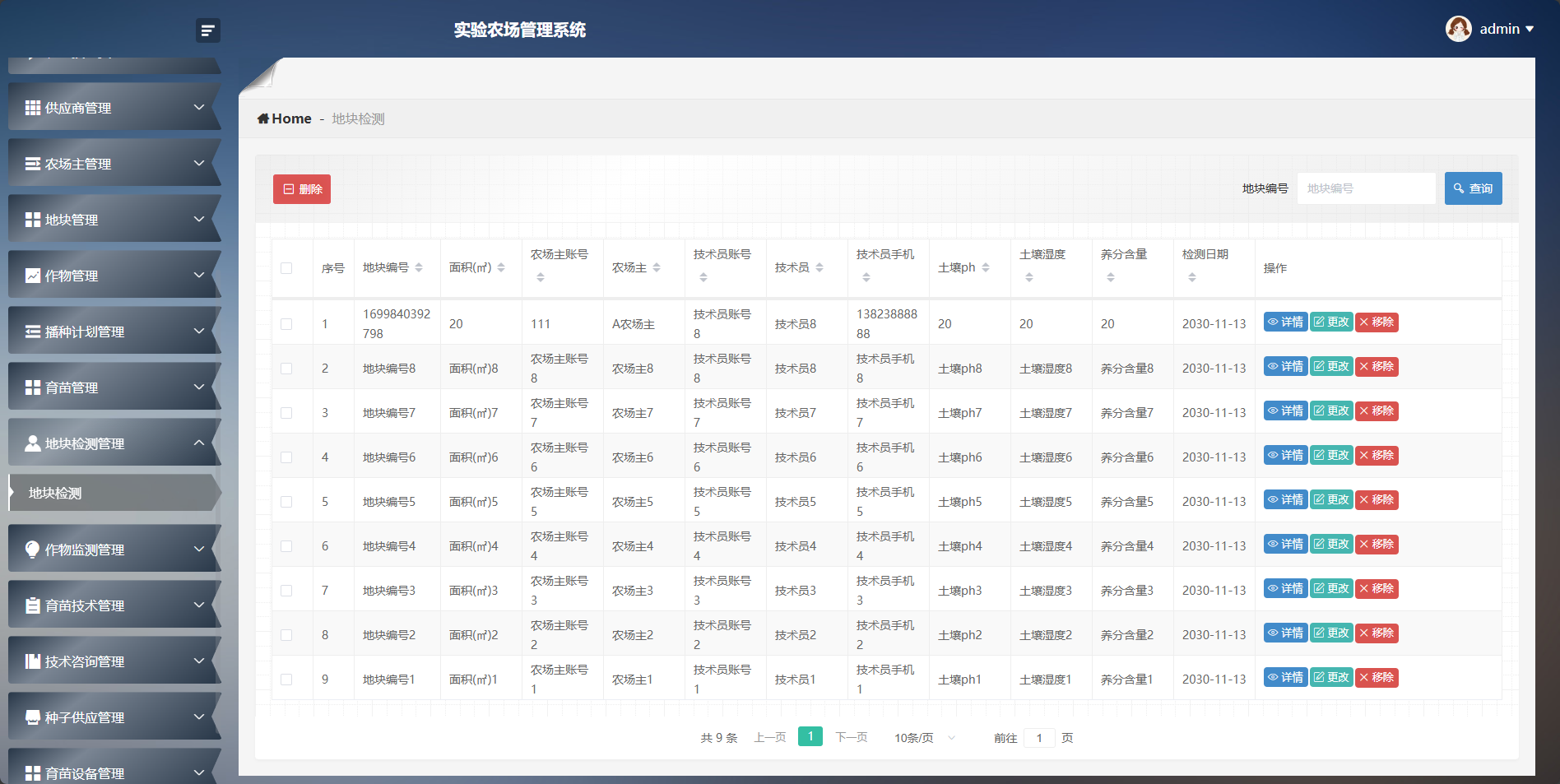Click the 播种计划管理 lines icon
The height and width of the screenshot is (784, 1560).
[x=33, y=332]
